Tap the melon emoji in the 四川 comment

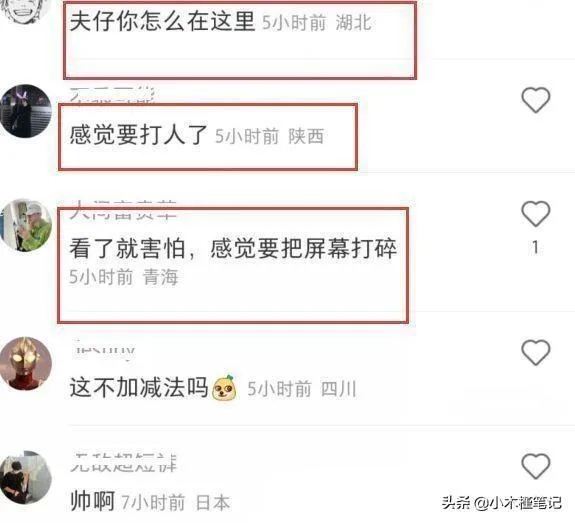tap(224, 387)
